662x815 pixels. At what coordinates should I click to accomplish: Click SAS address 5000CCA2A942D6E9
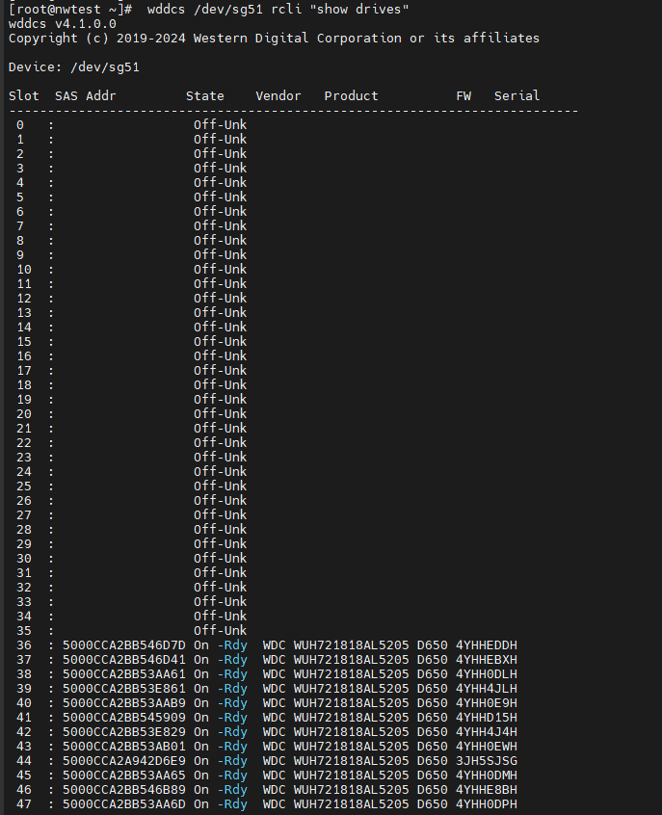(x=124, y=761)
